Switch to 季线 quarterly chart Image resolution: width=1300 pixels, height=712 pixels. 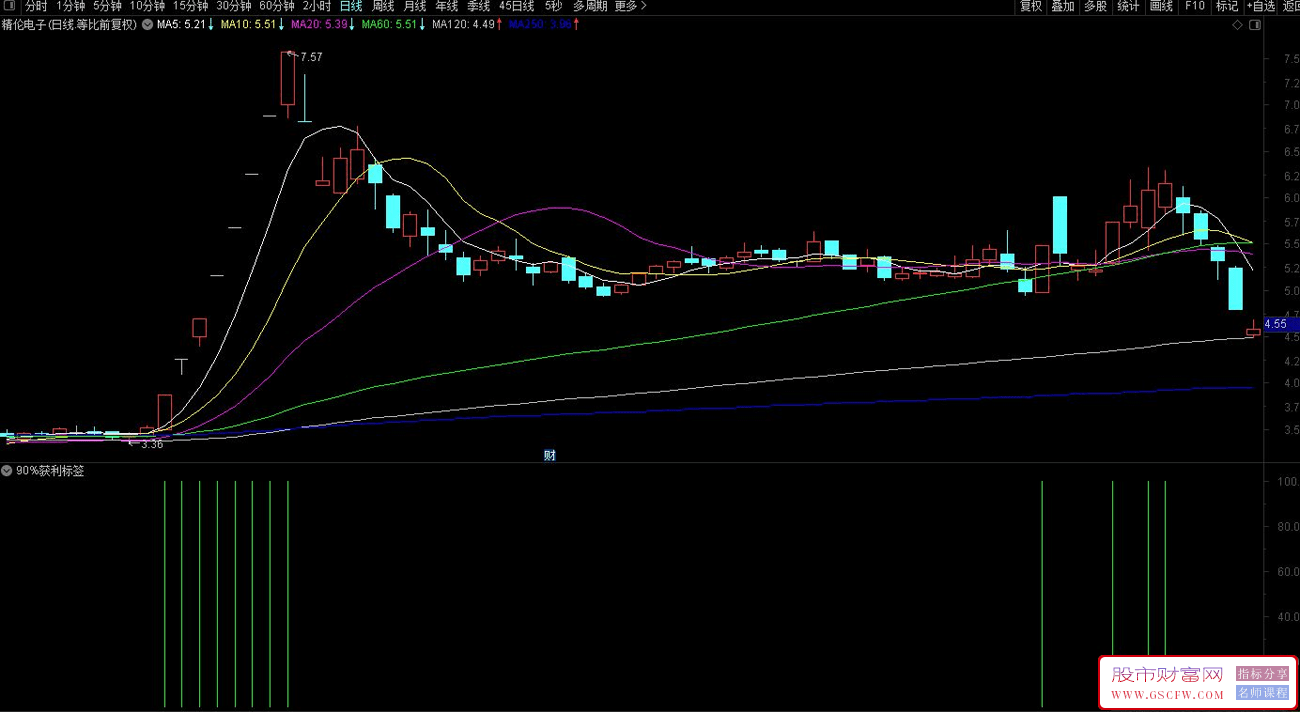tap(478, 6)
